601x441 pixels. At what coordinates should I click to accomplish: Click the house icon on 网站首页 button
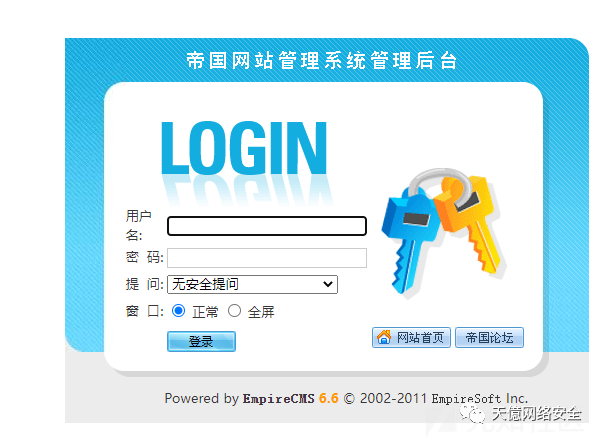tap(384, 337)
